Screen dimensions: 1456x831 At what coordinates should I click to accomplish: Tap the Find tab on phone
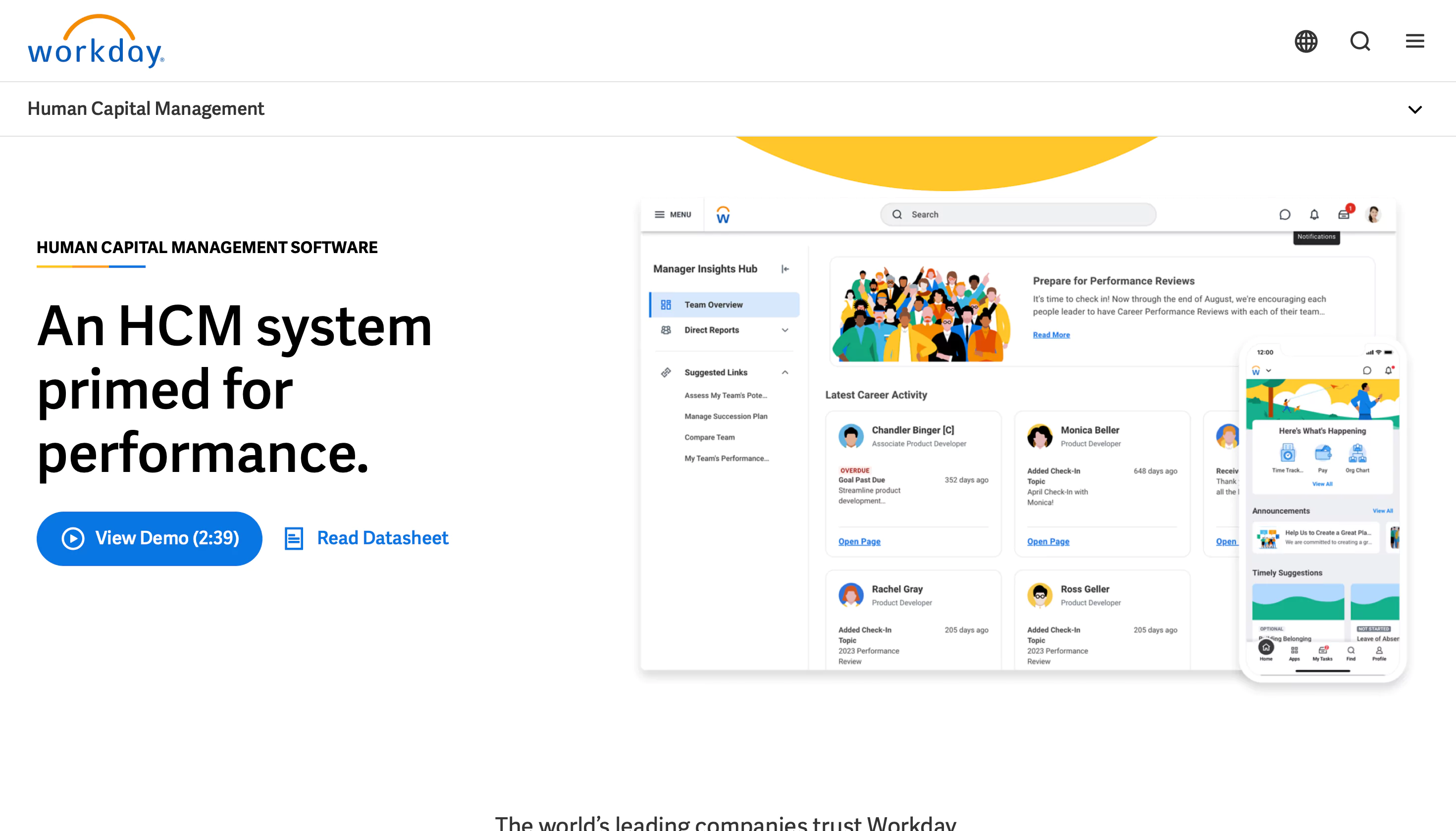[x=1351, y=654]
